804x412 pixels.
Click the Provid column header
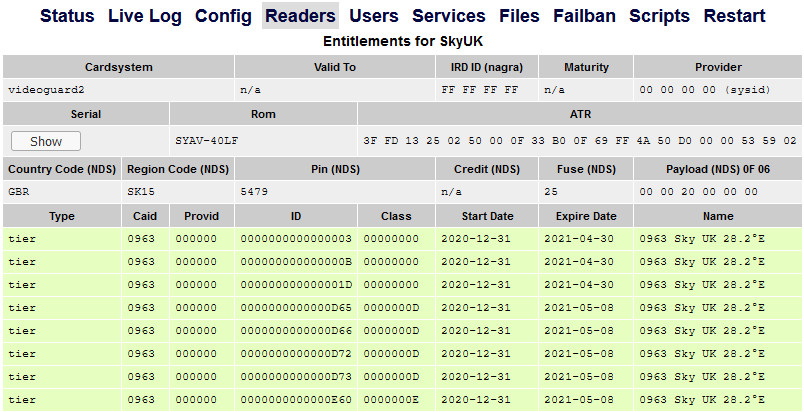point(202,216)
